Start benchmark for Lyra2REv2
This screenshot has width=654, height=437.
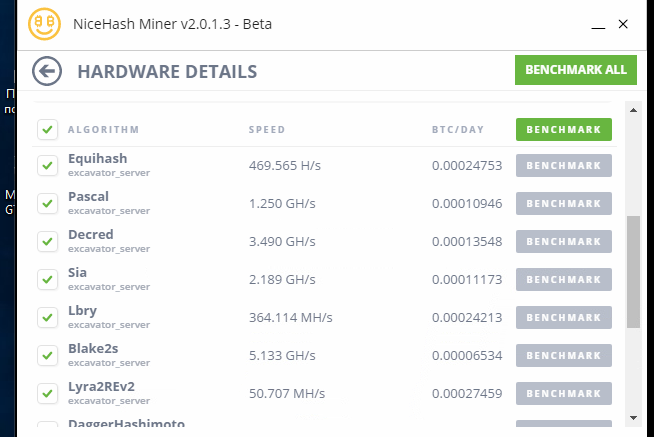pyautogui.click(x=563, y=394)
